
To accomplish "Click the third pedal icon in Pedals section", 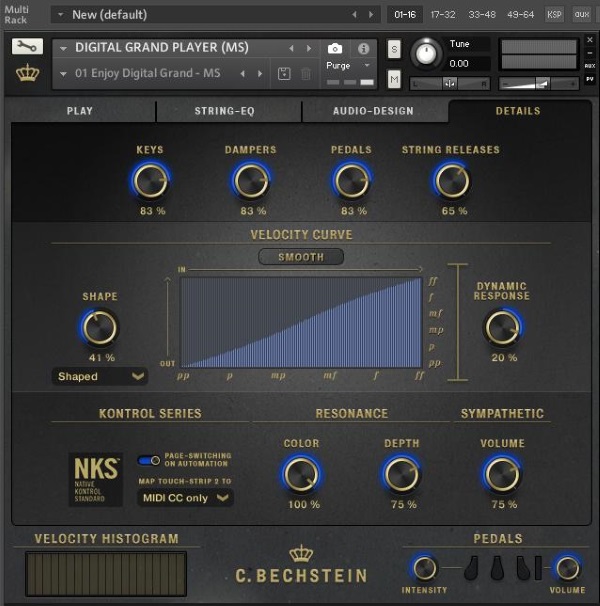I will (523, 568).
